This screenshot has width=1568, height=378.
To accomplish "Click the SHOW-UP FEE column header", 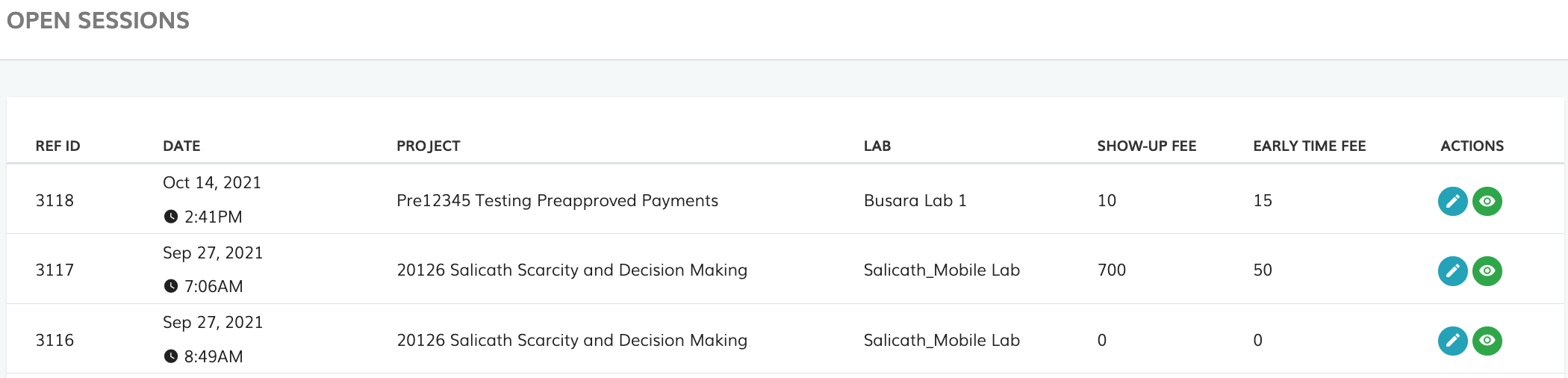I will pyautogui.click(x=1146, y=146).
